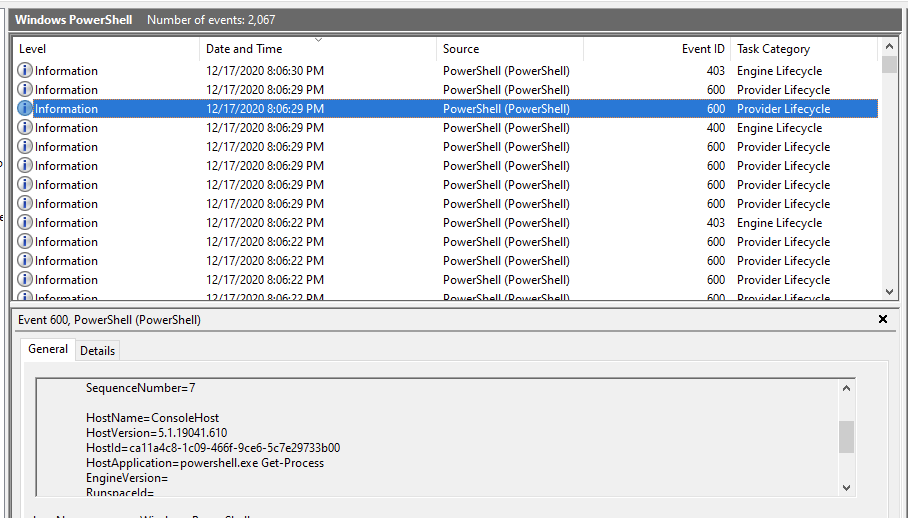Viewport: 908px width, 518px height.
Task: Click HostName=ConsoleHost line
Action: (152, 418)
